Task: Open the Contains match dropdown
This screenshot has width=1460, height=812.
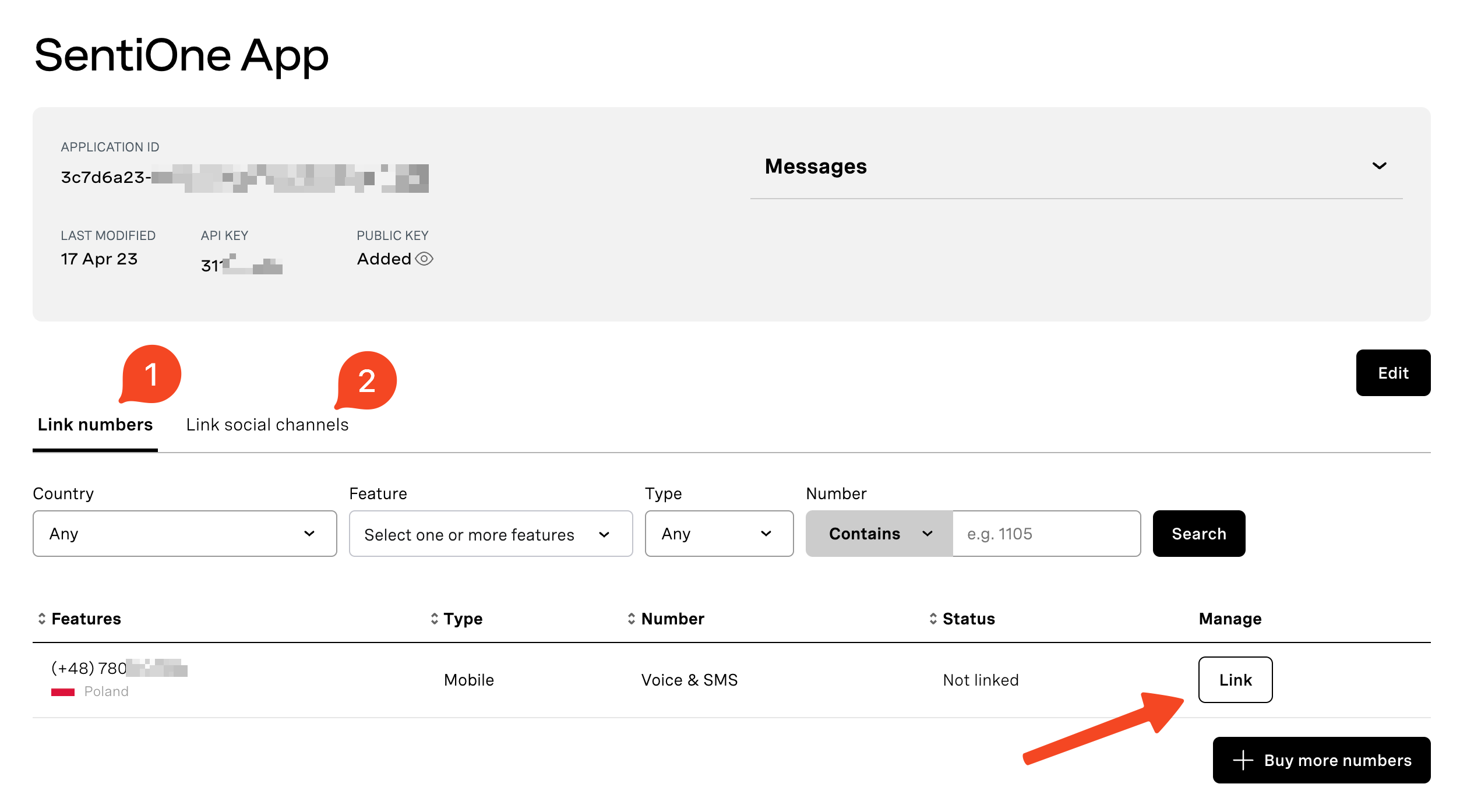Action: (879, 534)
